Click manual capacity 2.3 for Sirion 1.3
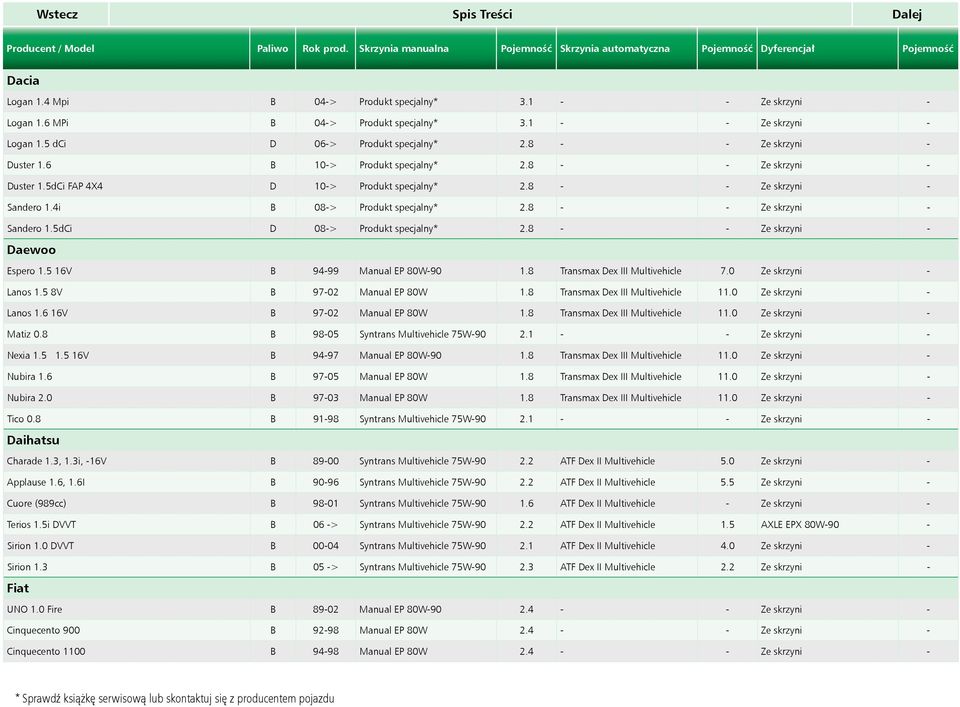 click(526, 567)
